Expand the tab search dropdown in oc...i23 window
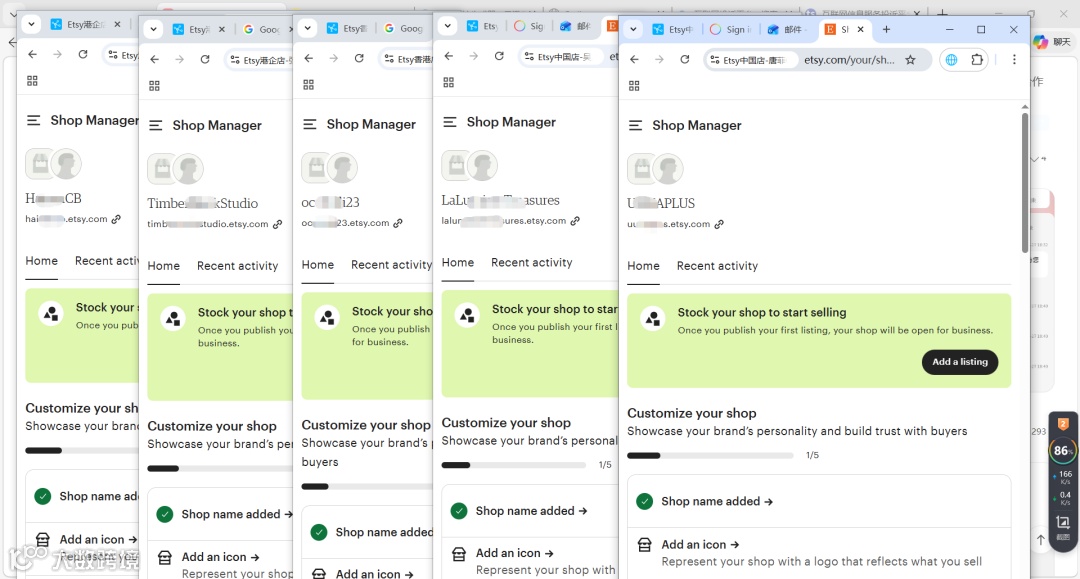This screenshot has height=579, width=1080. pyautogui.click(x=308, y=28)
